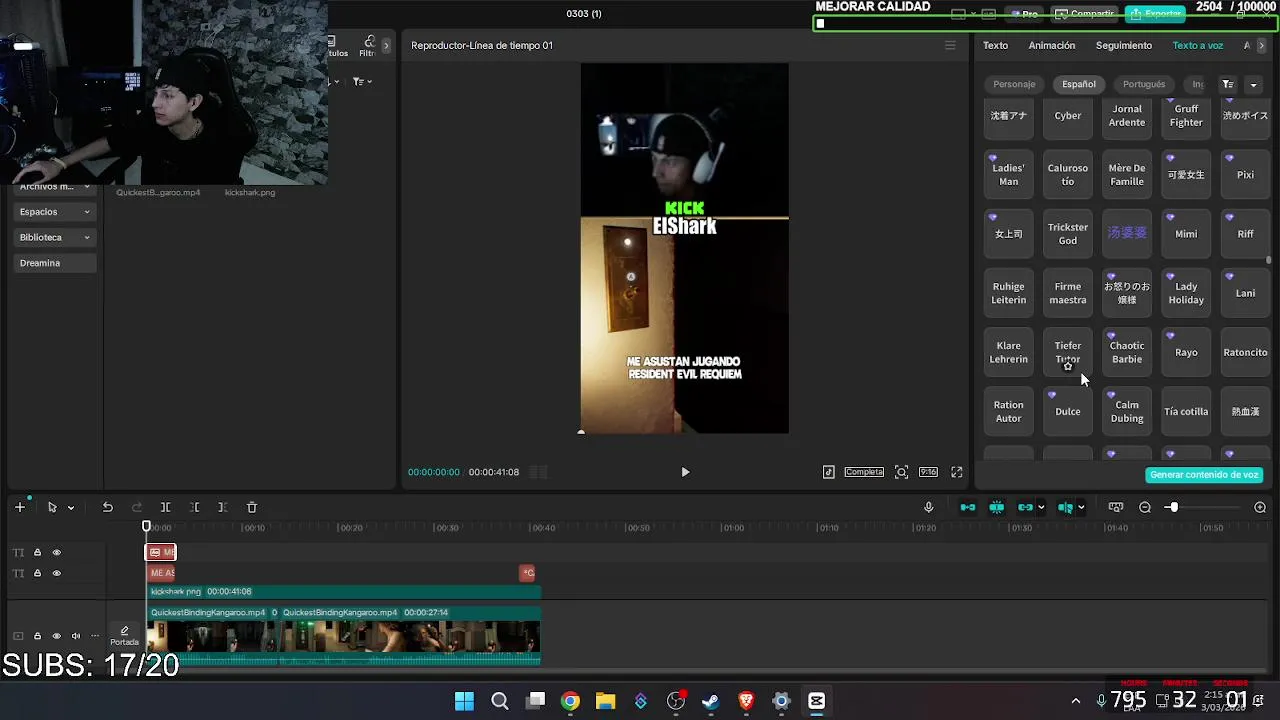Open the TikTok-style preview icon in the player
The height and width of the screenshot is (720, 1280).
[x=829, y=472]
